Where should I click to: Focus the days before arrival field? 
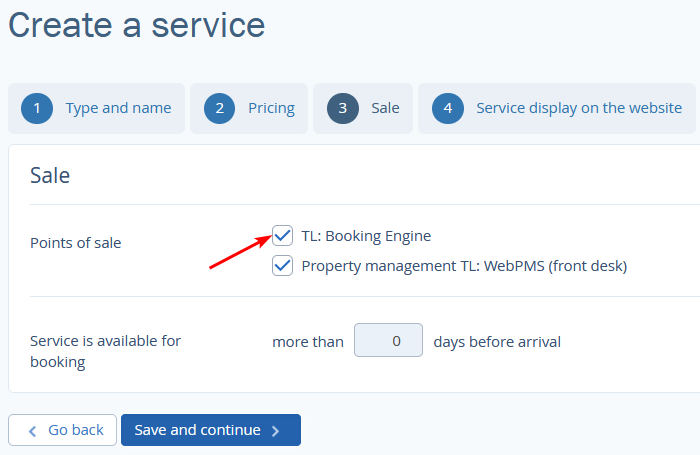388,340
